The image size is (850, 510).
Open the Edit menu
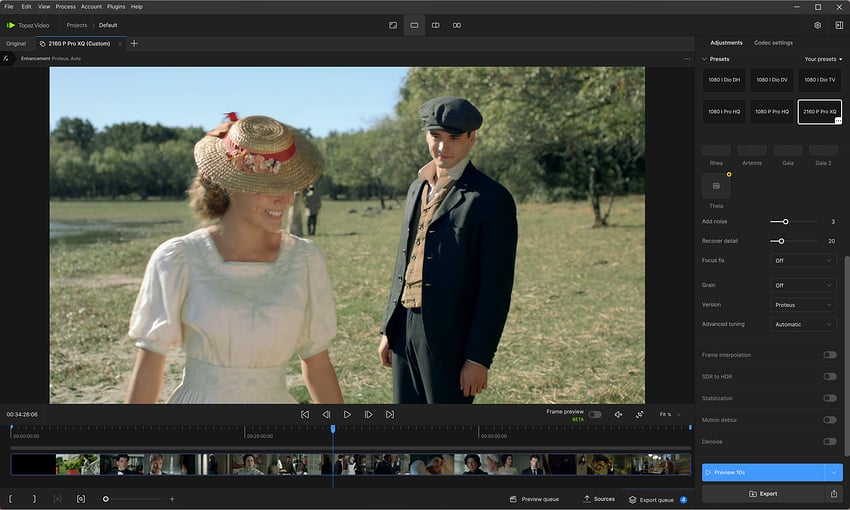pos(27,7)
